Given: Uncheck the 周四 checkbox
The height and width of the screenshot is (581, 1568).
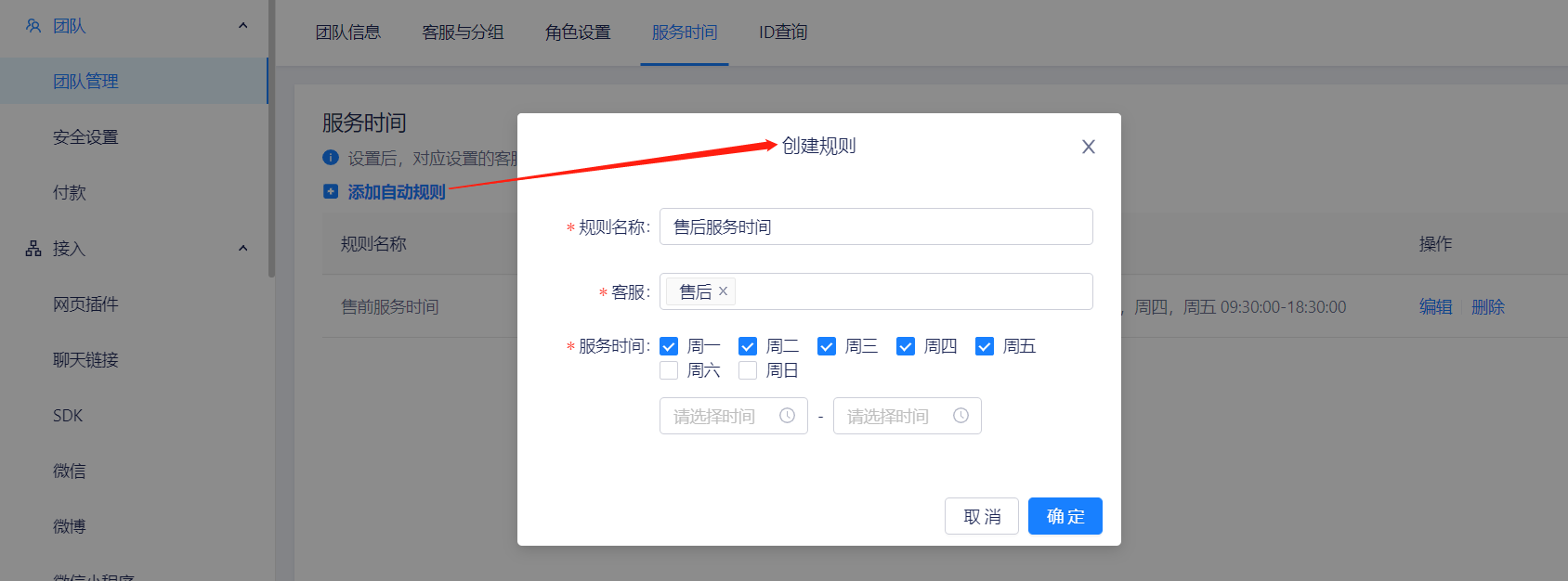Looking at the screenshot, I should pos(906,346).
